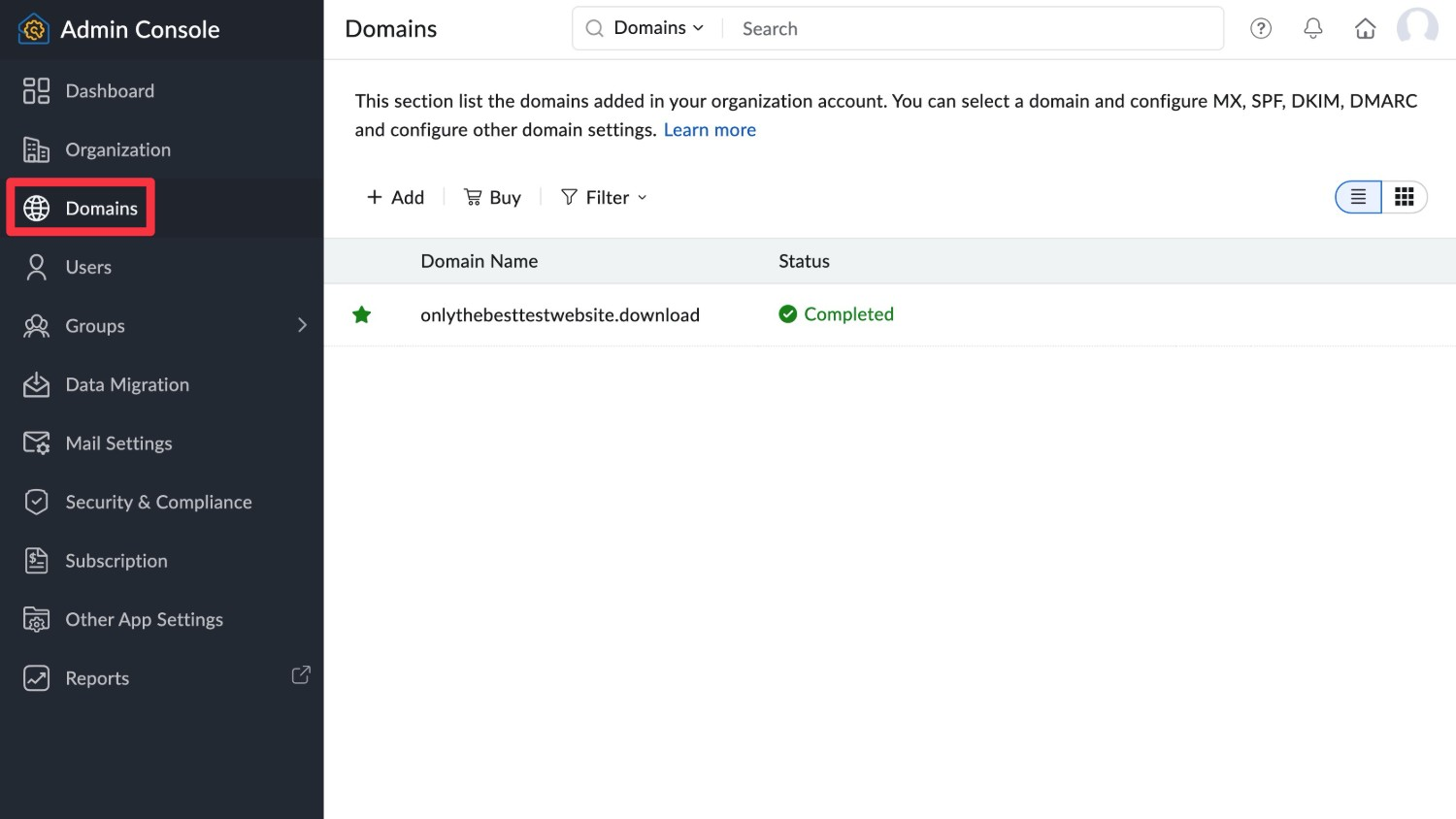
Task: Open Security & Compliance settings
Action: pos(158,502)
